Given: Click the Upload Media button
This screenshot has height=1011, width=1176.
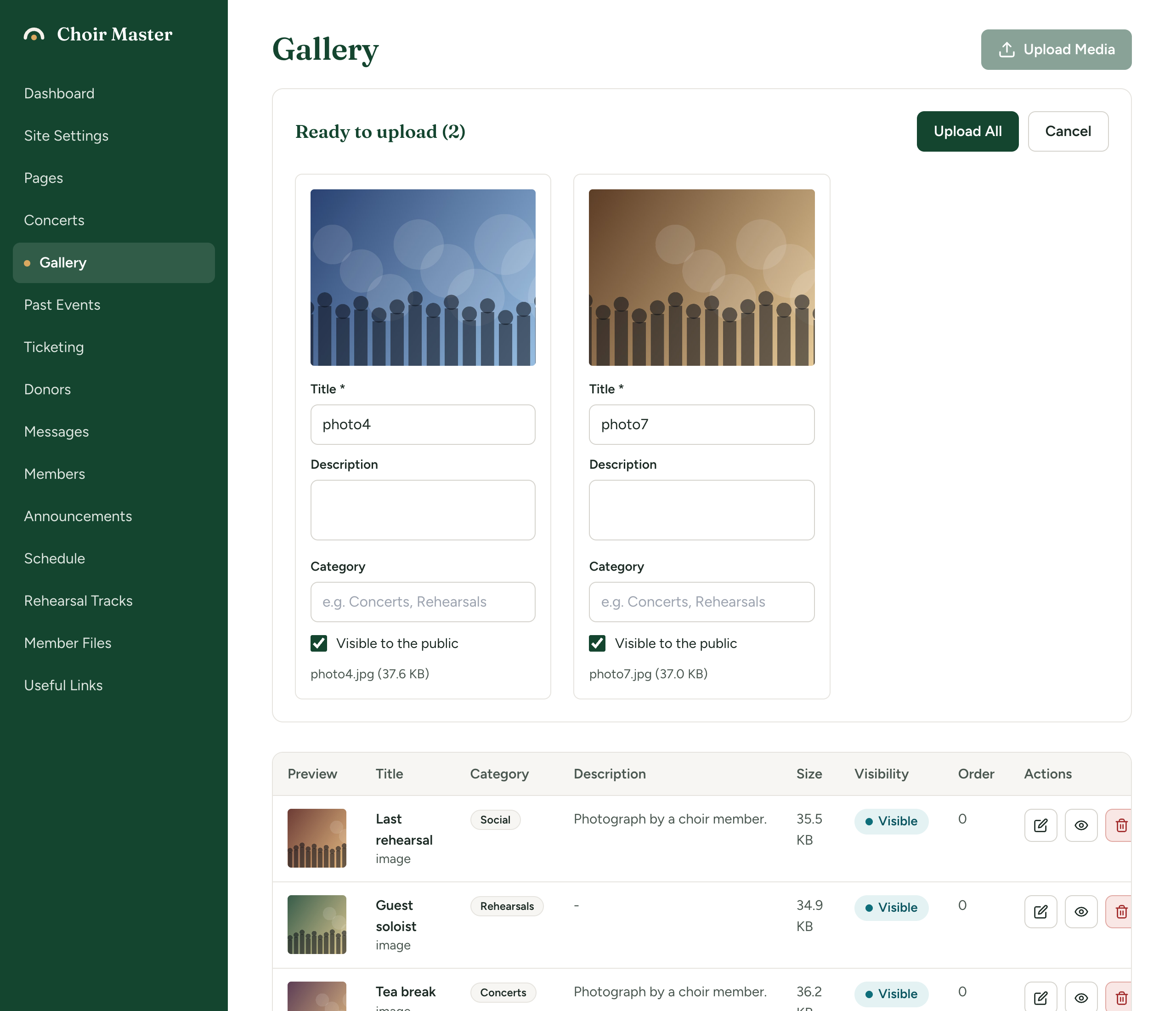Looking at the screenshot, I should click(x=1056, y=49).
